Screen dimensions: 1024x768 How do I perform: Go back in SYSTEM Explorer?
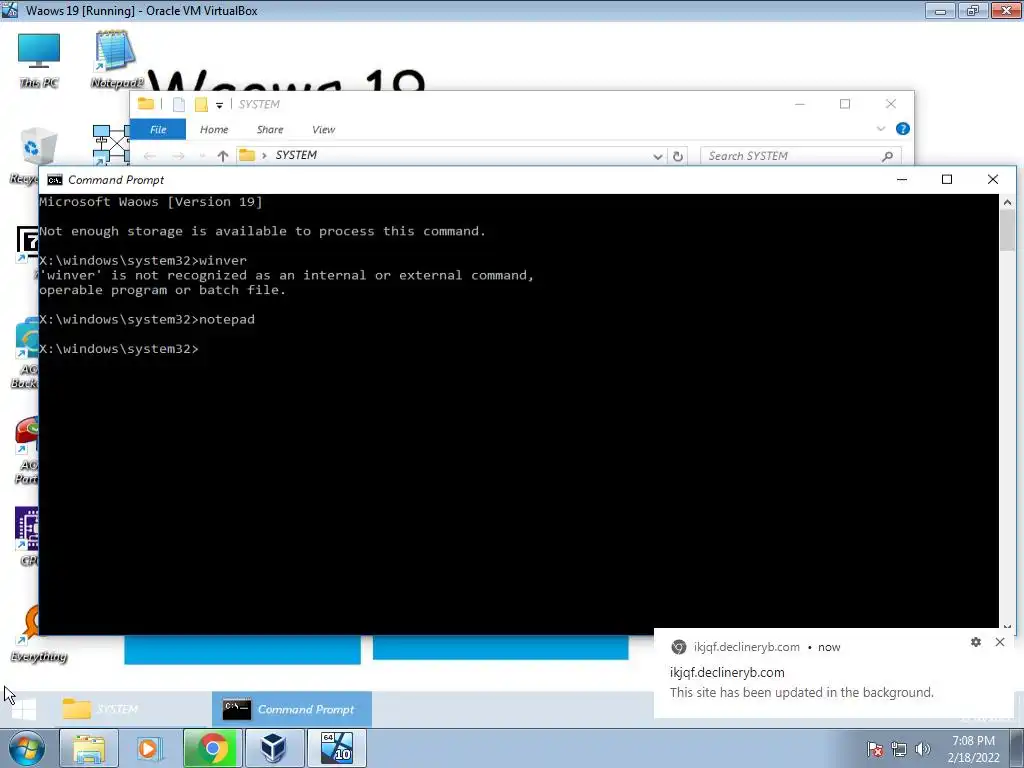pos(150,156)
